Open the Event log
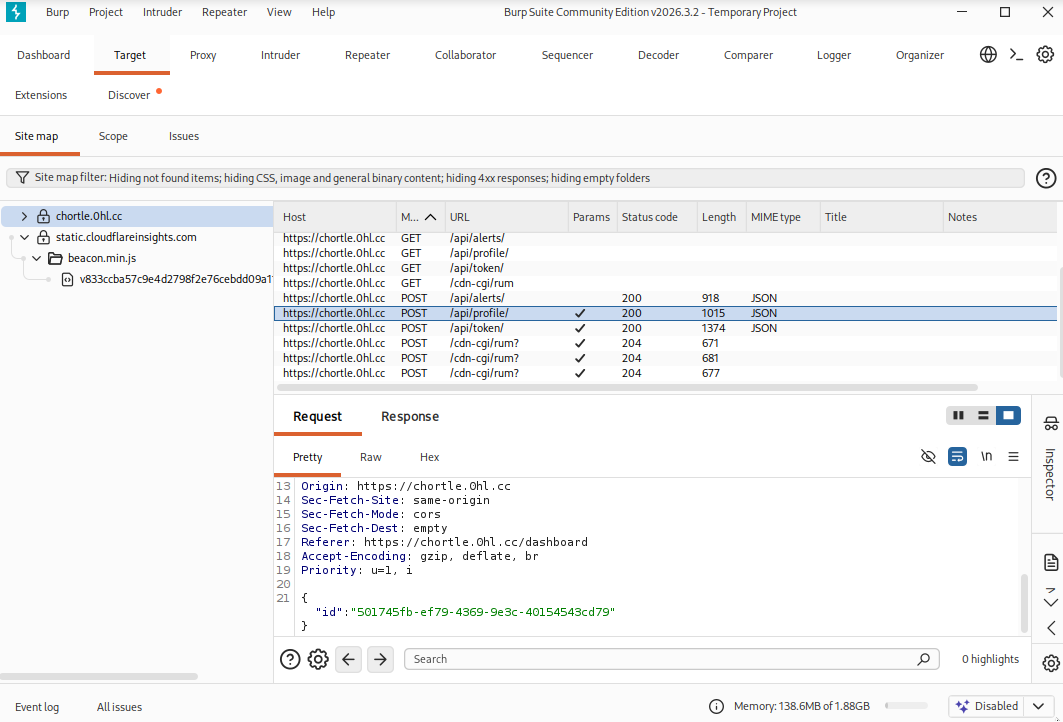Viewport: 1063px width, 722px height. coord(37,706)
